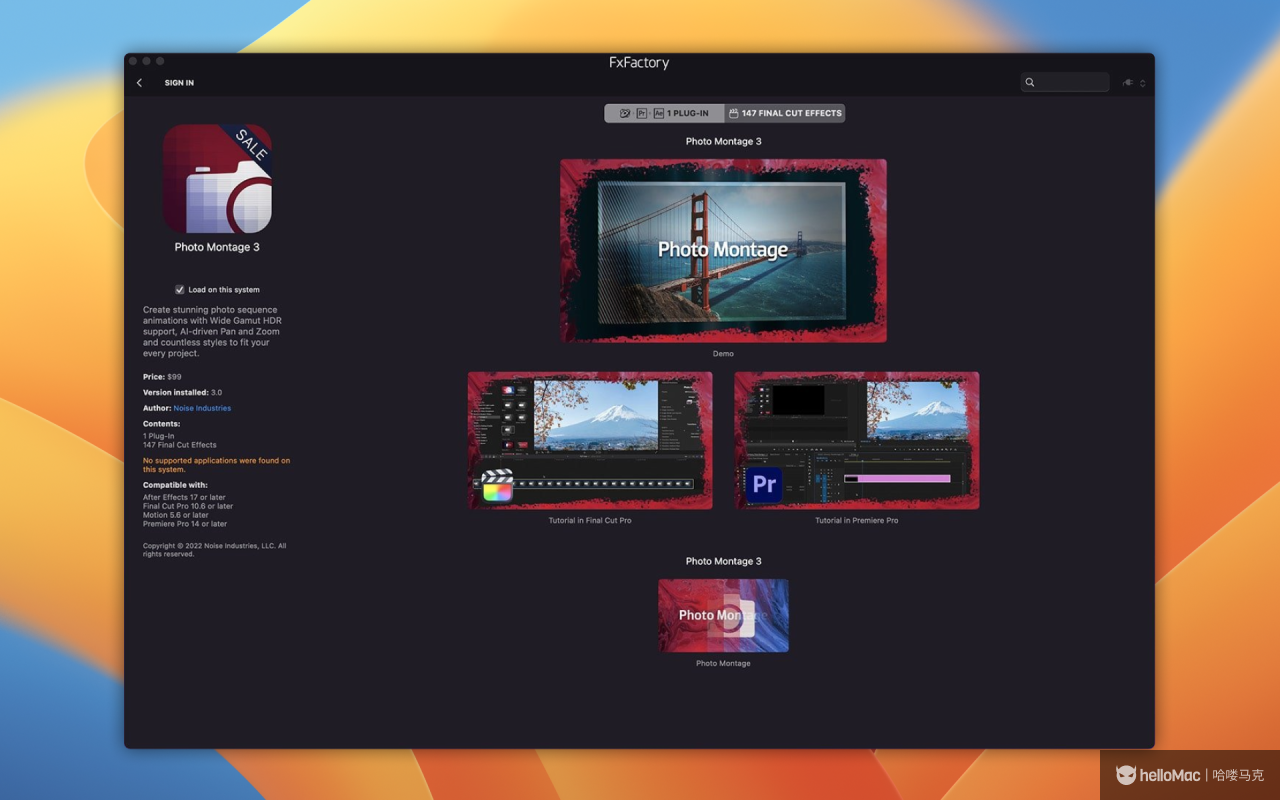This screenshot has width=1280, height=800.
Task: Click the Price: $99 text
Action: click(162, 377)
